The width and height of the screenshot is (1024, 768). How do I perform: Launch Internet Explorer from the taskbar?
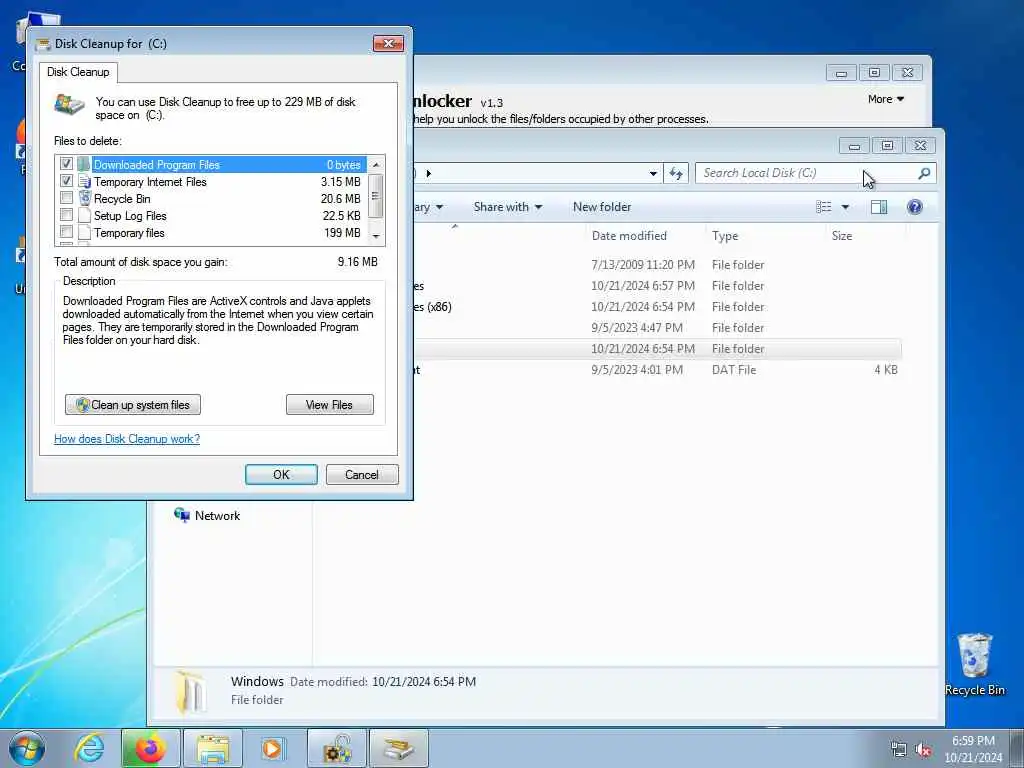click(x=89, y=748)
